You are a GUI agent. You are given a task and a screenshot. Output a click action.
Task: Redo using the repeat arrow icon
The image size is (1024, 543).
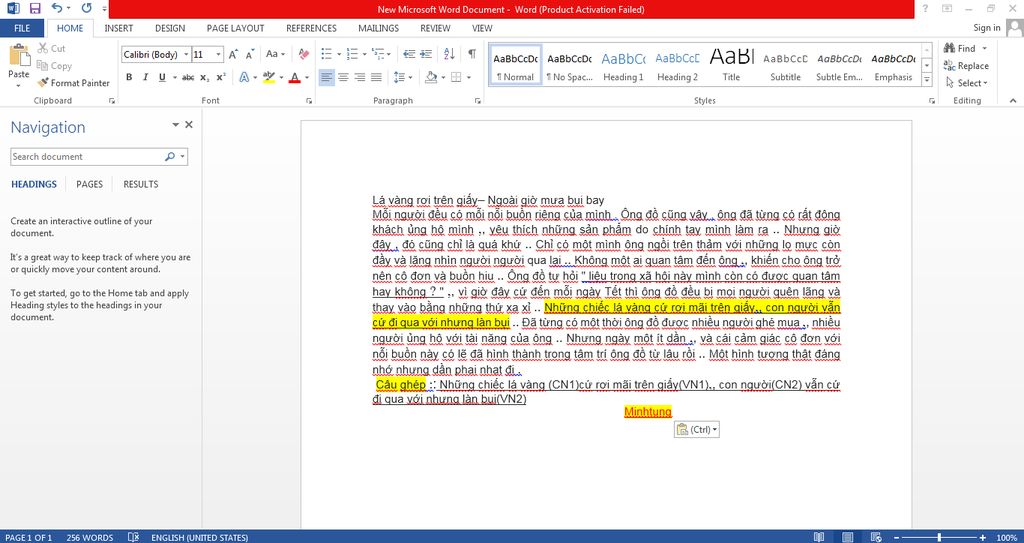pos(86,8)
